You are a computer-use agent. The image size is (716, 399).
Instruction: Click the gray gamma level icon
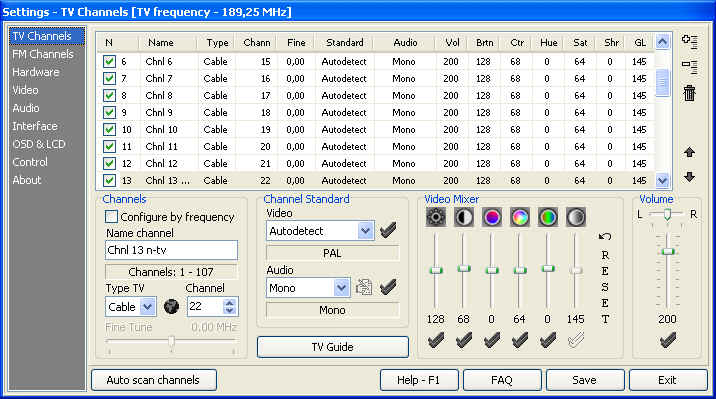(575, 217)
